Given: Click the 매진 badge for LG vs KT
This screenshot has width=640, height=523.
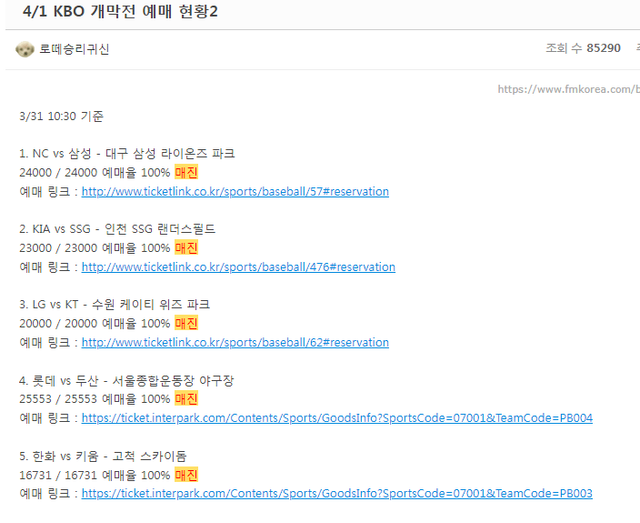Looking at the screenshot, I should [x=186, y=323].
